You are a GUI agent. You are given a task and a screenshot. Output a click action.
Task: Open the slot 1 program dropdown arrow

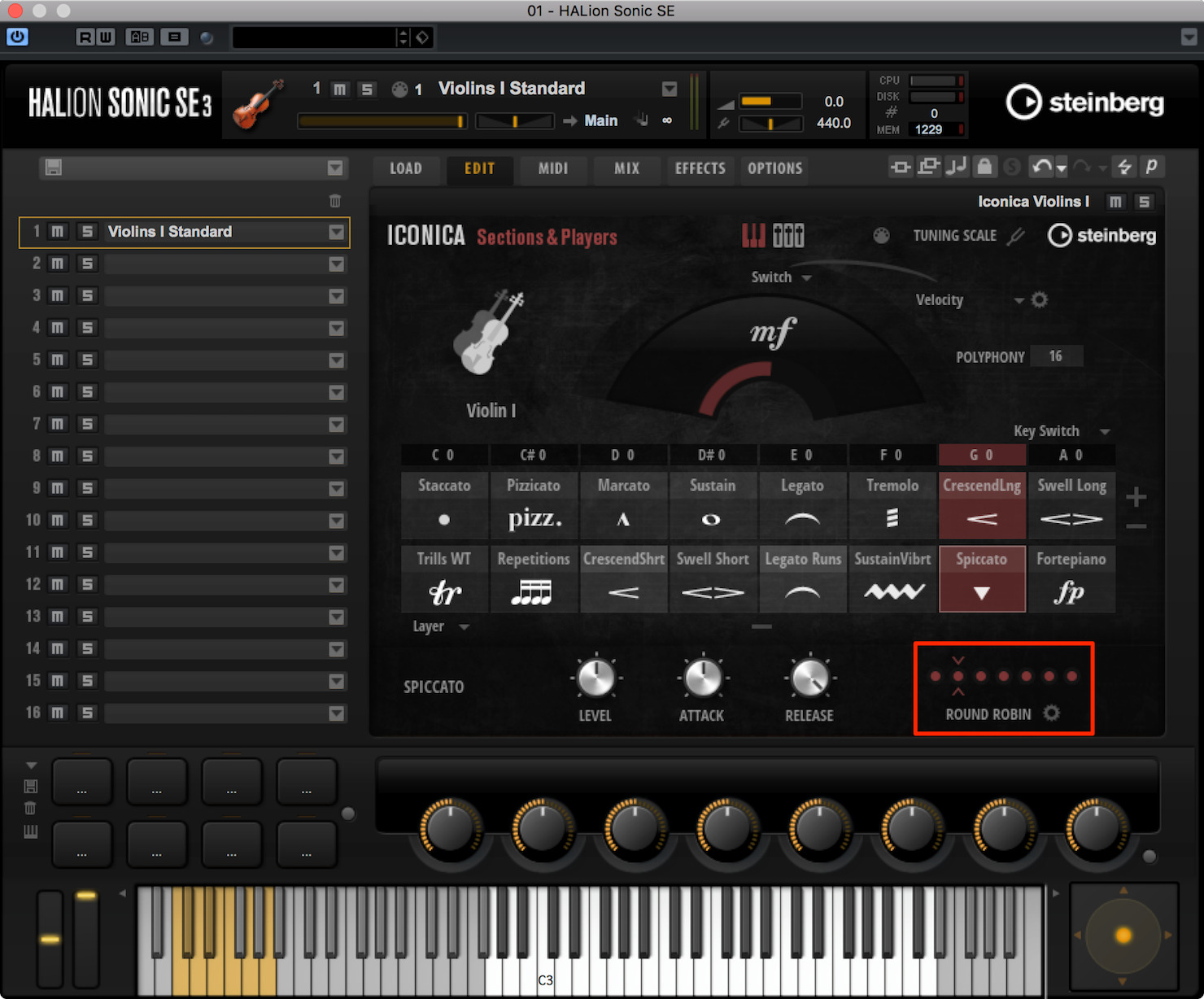pos(336,232)
